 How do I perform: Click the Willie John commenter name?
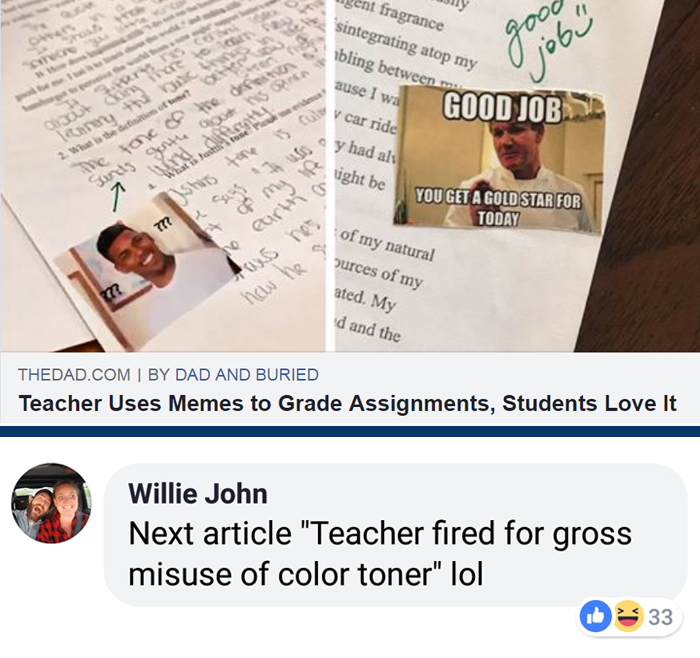(x=198, y=494)
